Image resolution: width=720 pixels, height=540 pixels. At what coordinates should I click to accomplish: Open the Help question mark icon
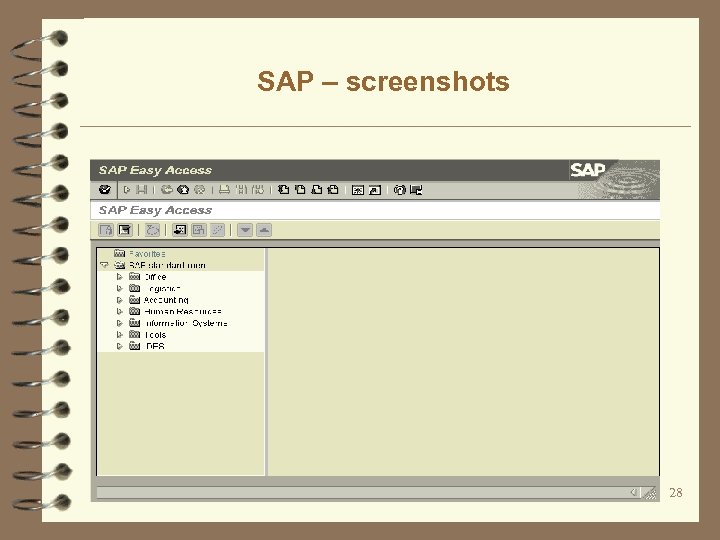(400, 190)
